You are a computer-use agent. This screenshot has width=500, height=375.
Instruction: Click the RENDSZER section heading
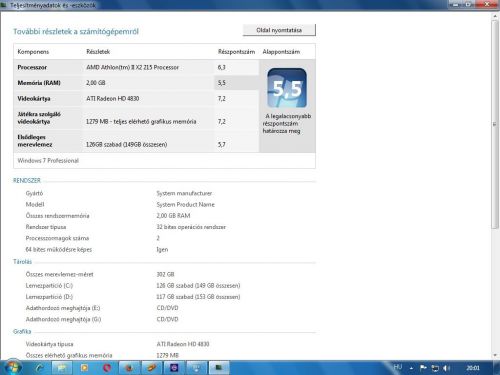click(x=27, y=181)
